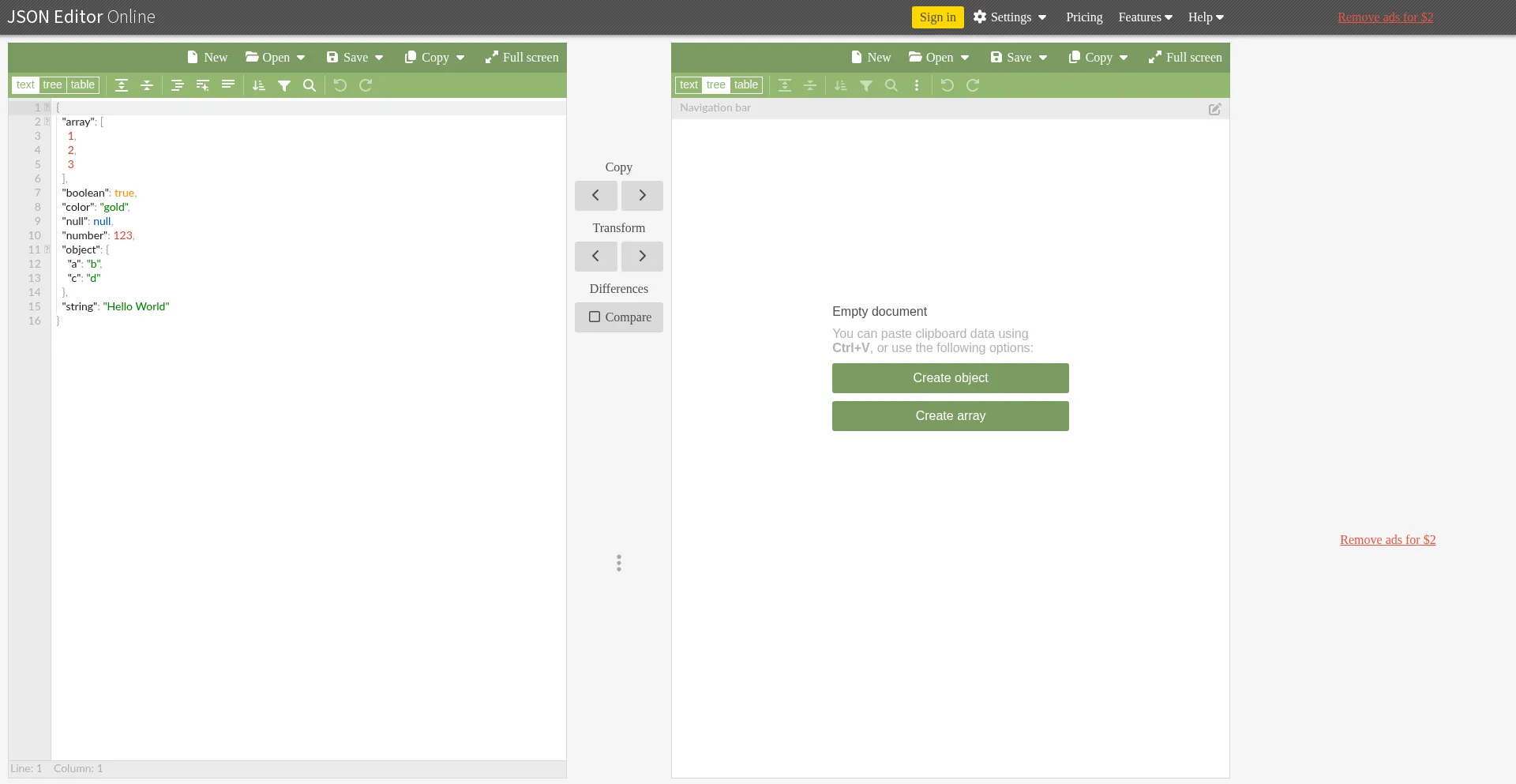Copy right panel contents to left with arrow
1516x784 pixels.
tap(595, 196)
